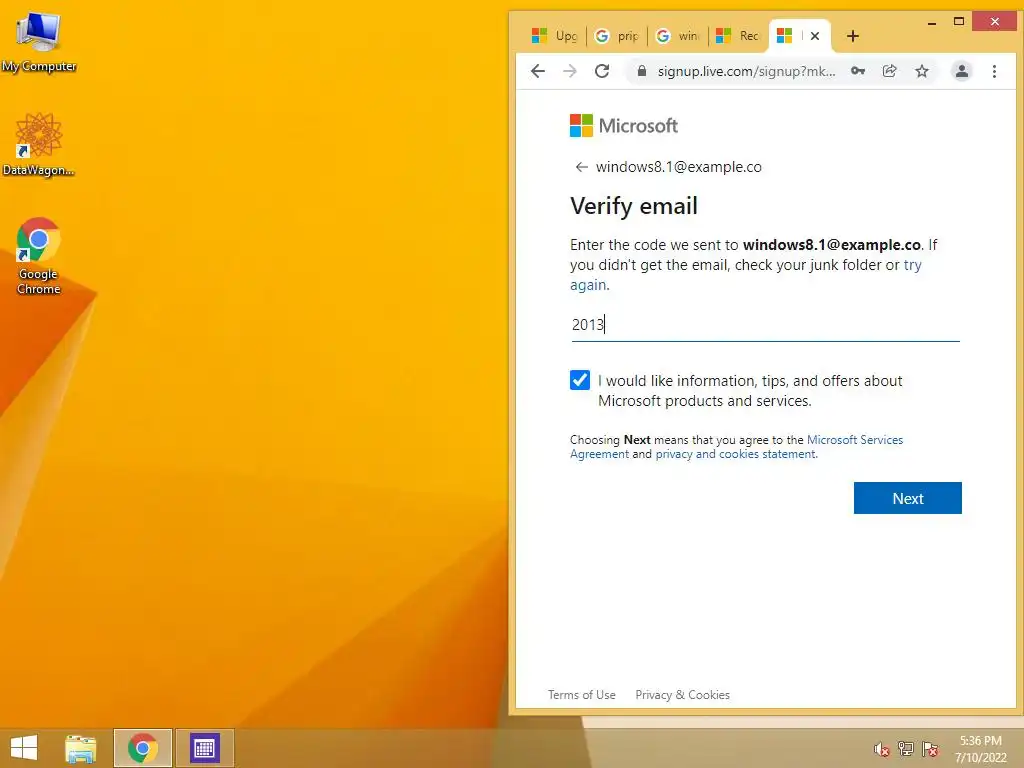
Task: Open a new tab with plus button
Action: point(852,36)
